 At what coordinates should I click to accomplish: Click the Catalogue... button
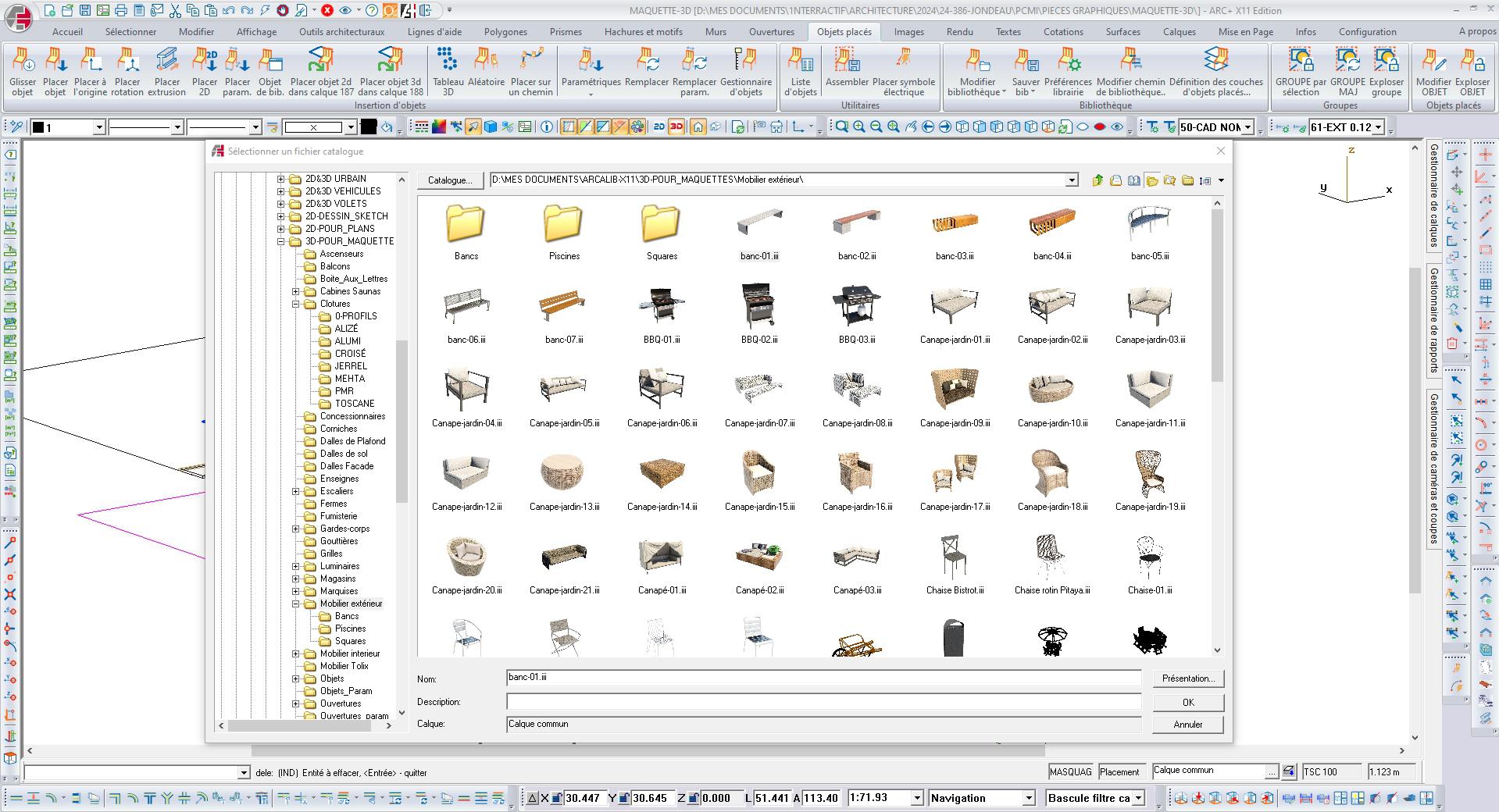[x=450, y=180]
